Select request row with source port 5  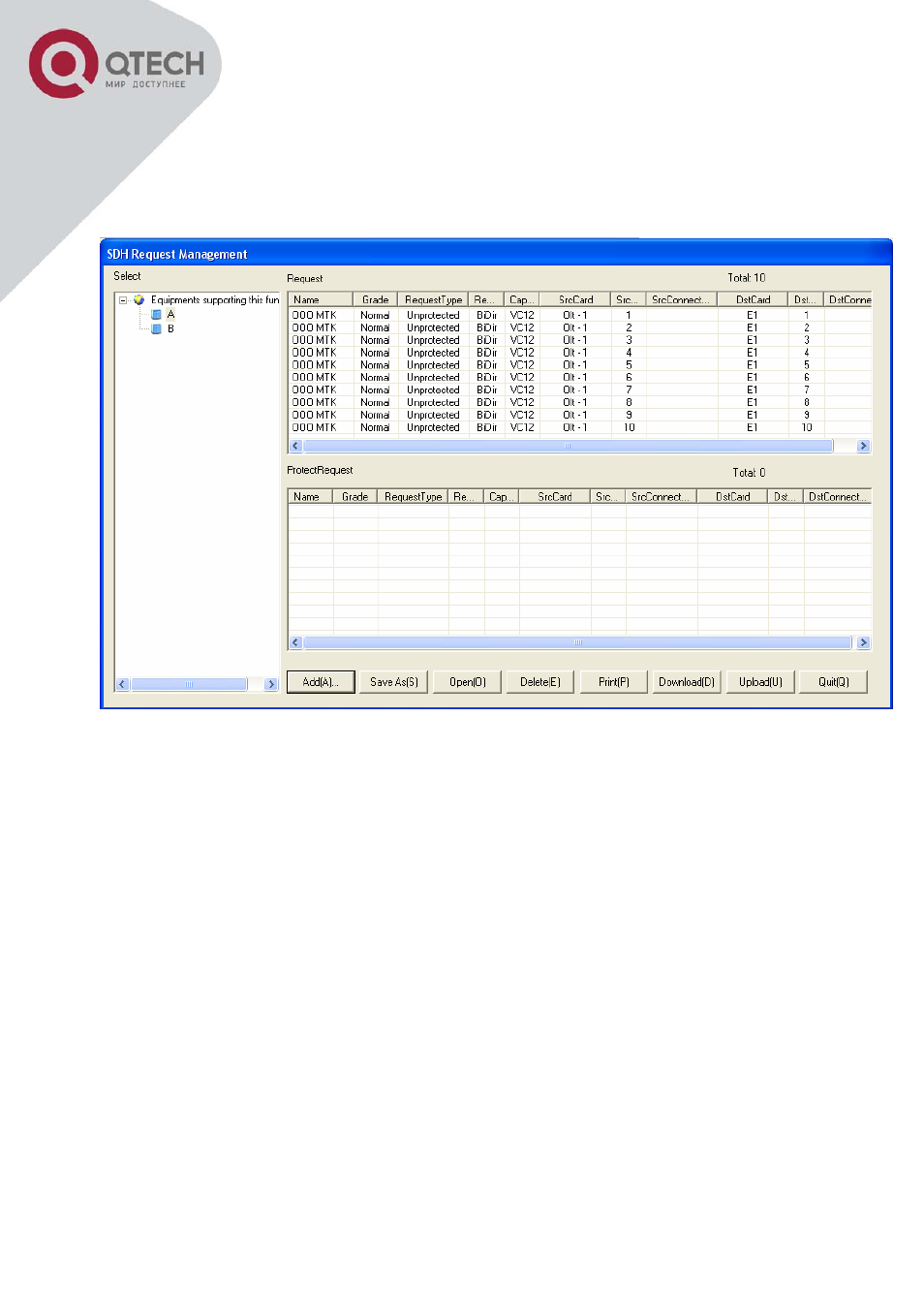click(x=580, y=365)
